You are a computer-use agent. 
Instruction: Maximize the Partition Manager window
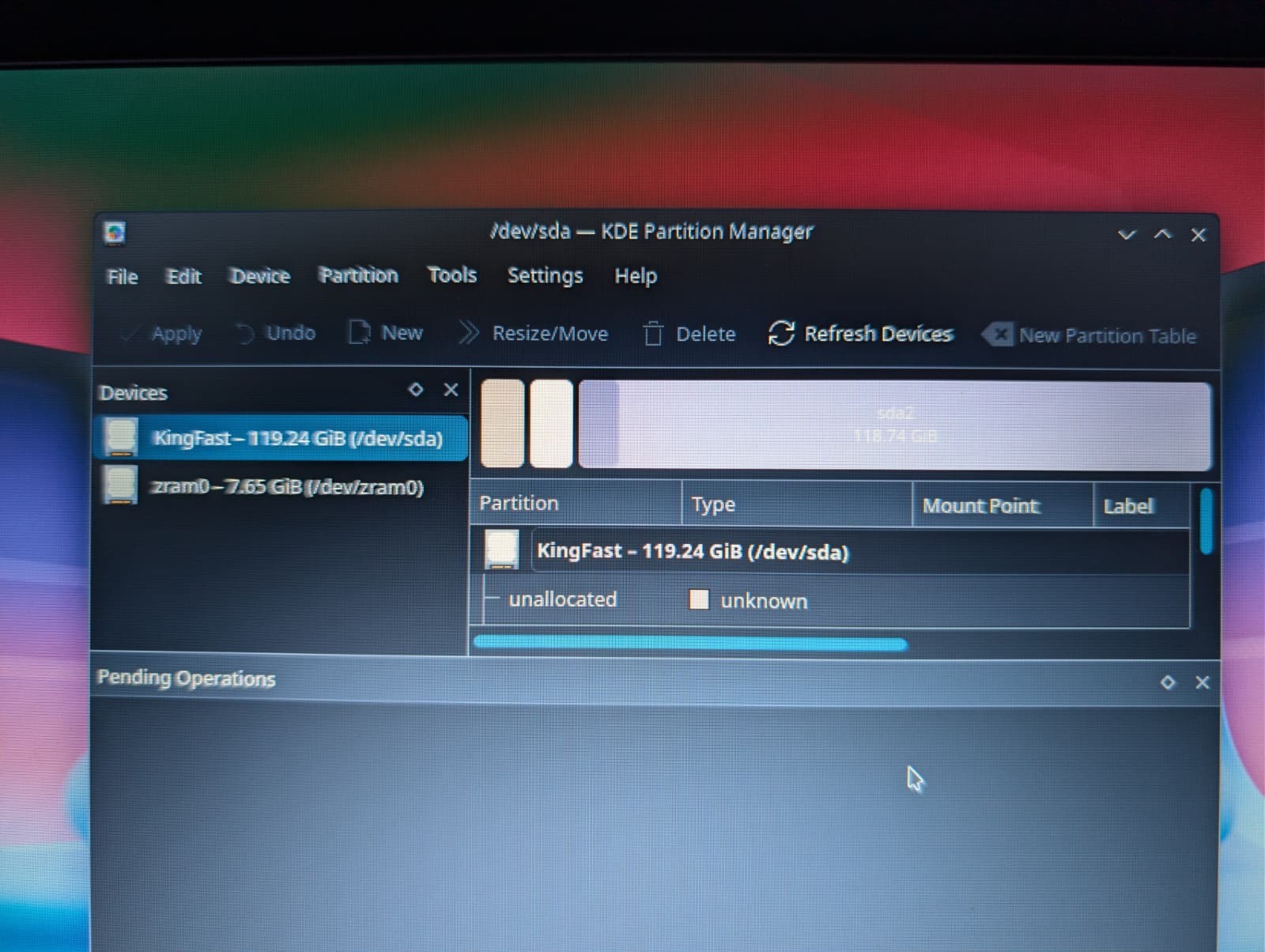(1162, 234)
